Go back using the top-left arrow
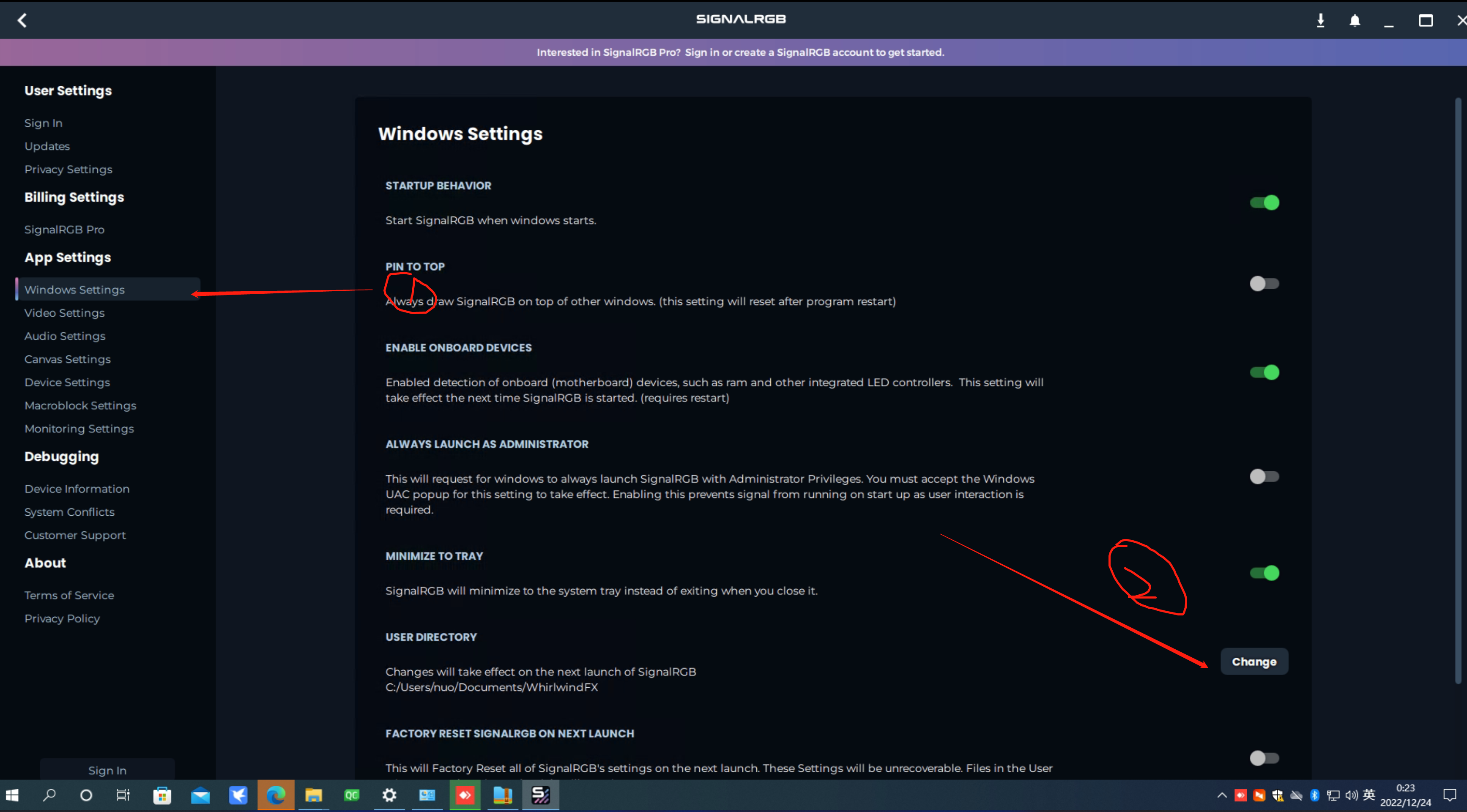1467x812 pixels. 22,20
